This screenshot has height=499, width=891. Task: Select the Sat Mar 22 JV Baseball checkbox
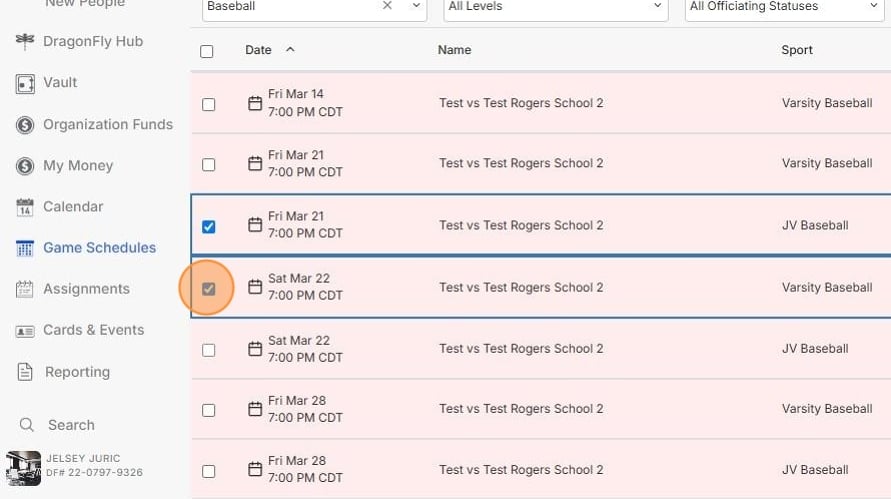pos(208,350)
